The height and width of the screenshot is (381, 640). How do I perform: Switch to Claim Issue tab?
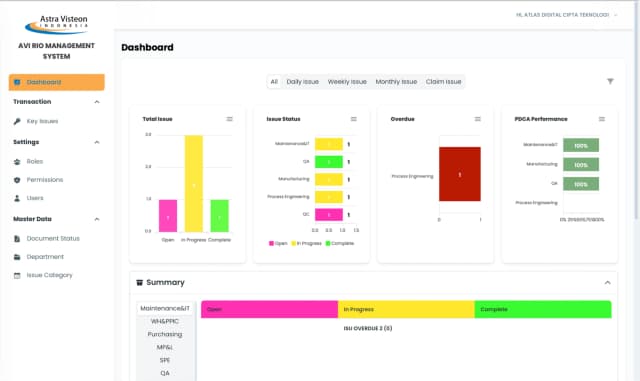(443, 82)
